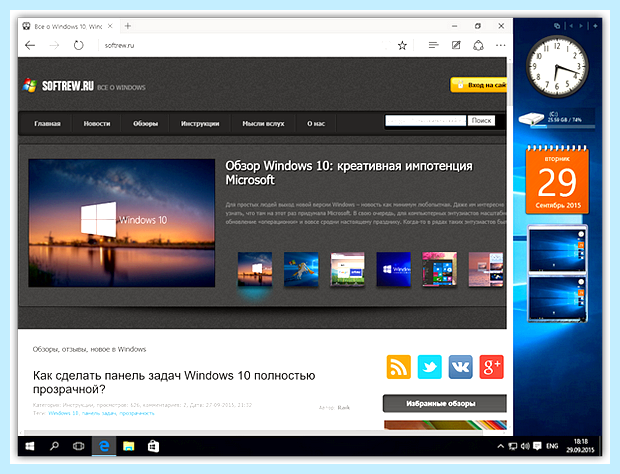Click the sidebar next arrow icon

[581, 26]
